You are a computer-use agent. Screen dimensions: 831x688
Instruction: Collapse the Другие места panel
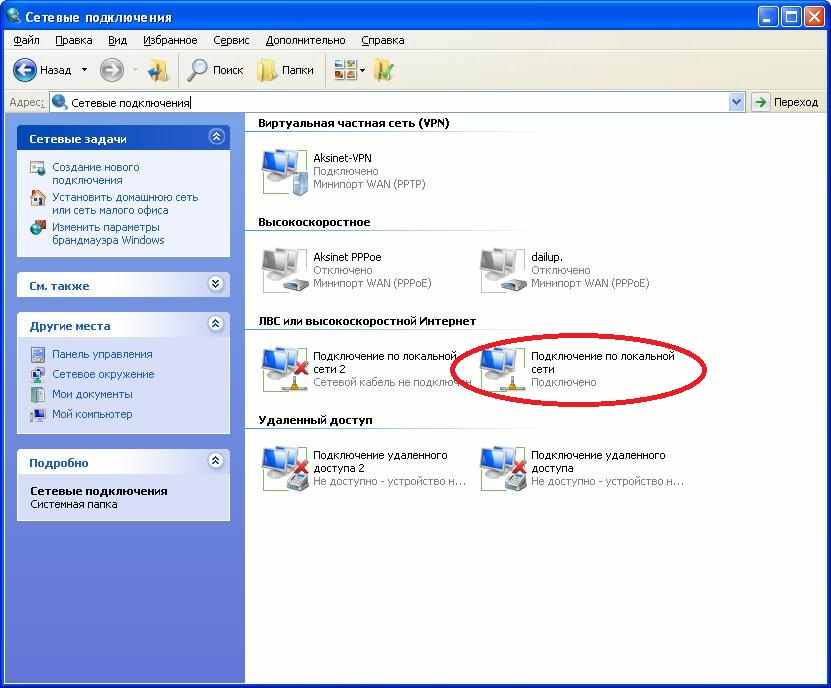(215, 323)
